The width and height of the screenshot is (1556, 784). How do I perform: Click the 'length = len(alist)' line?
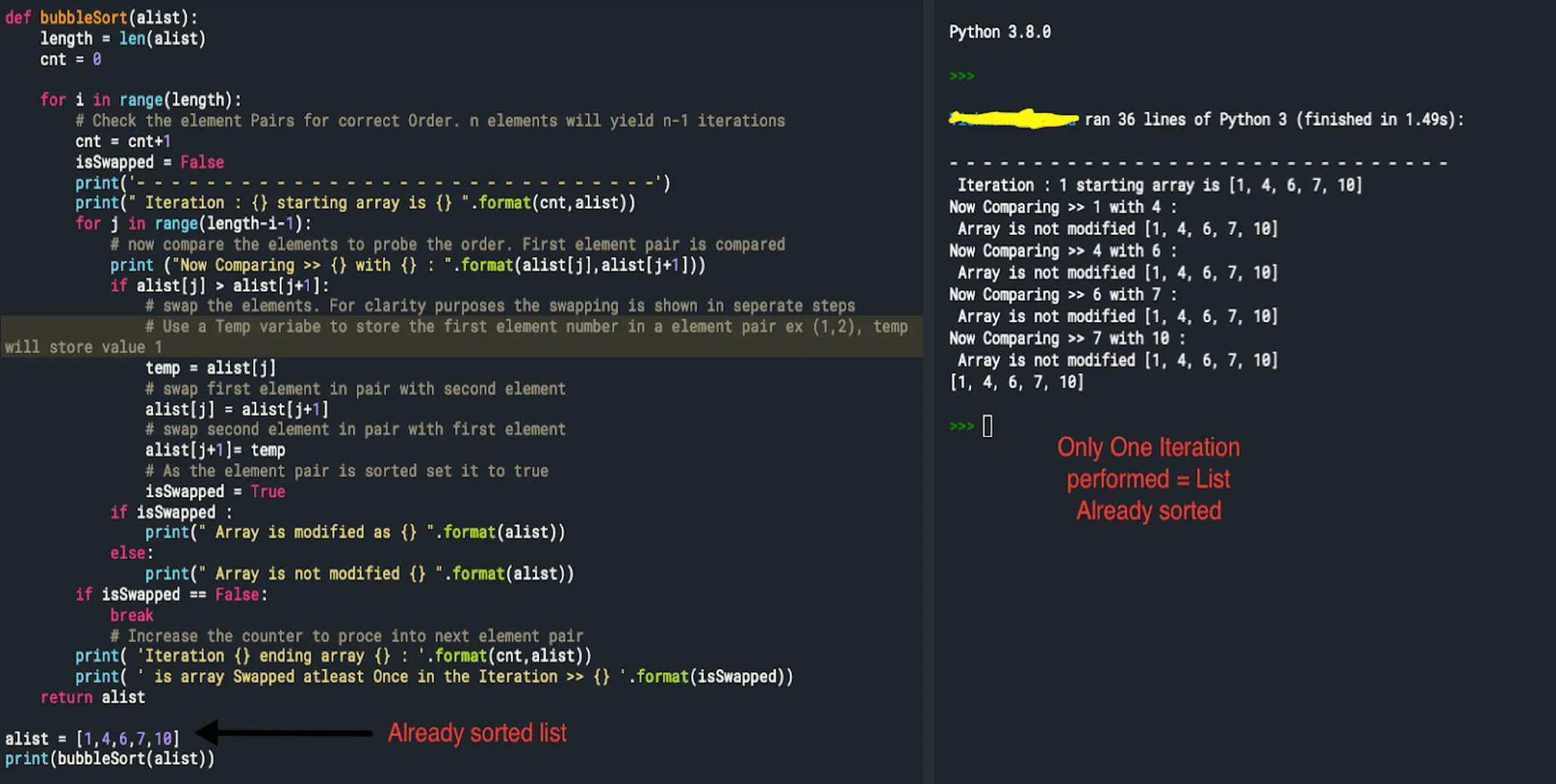(x=123, y=38)
